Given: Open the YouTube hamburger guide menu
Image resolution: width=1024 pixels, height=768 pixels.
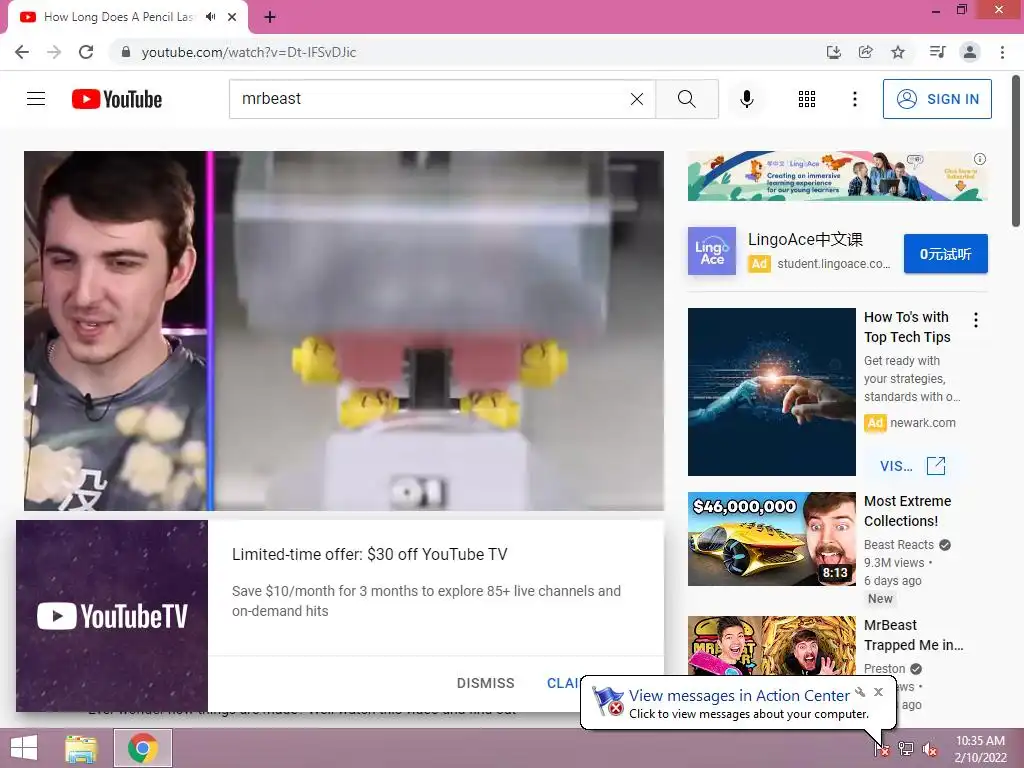Looking at the screenshot, I should 36,99.
